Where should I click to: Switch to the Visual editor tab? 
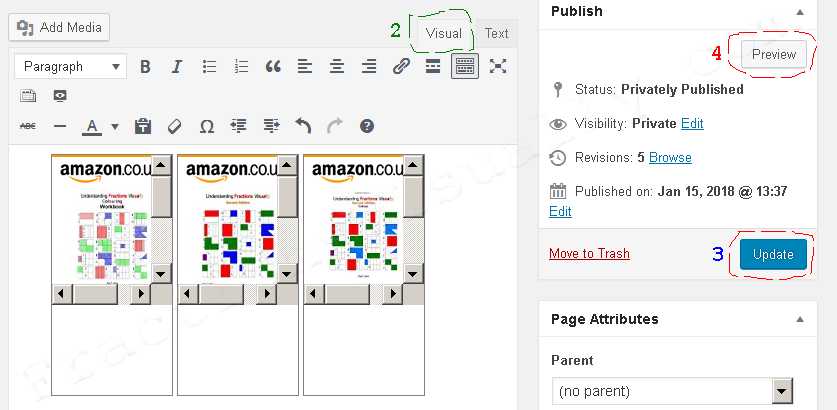point(444,34)
